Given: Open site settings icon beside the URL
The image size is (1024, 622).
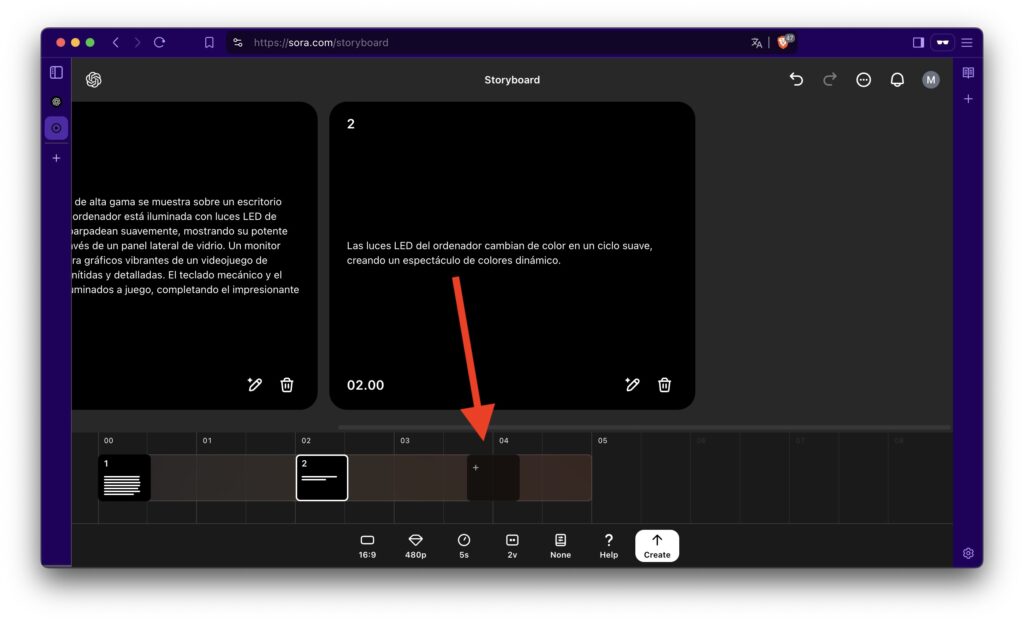Looking at the screenshot, I should click(x=238, y=42).
